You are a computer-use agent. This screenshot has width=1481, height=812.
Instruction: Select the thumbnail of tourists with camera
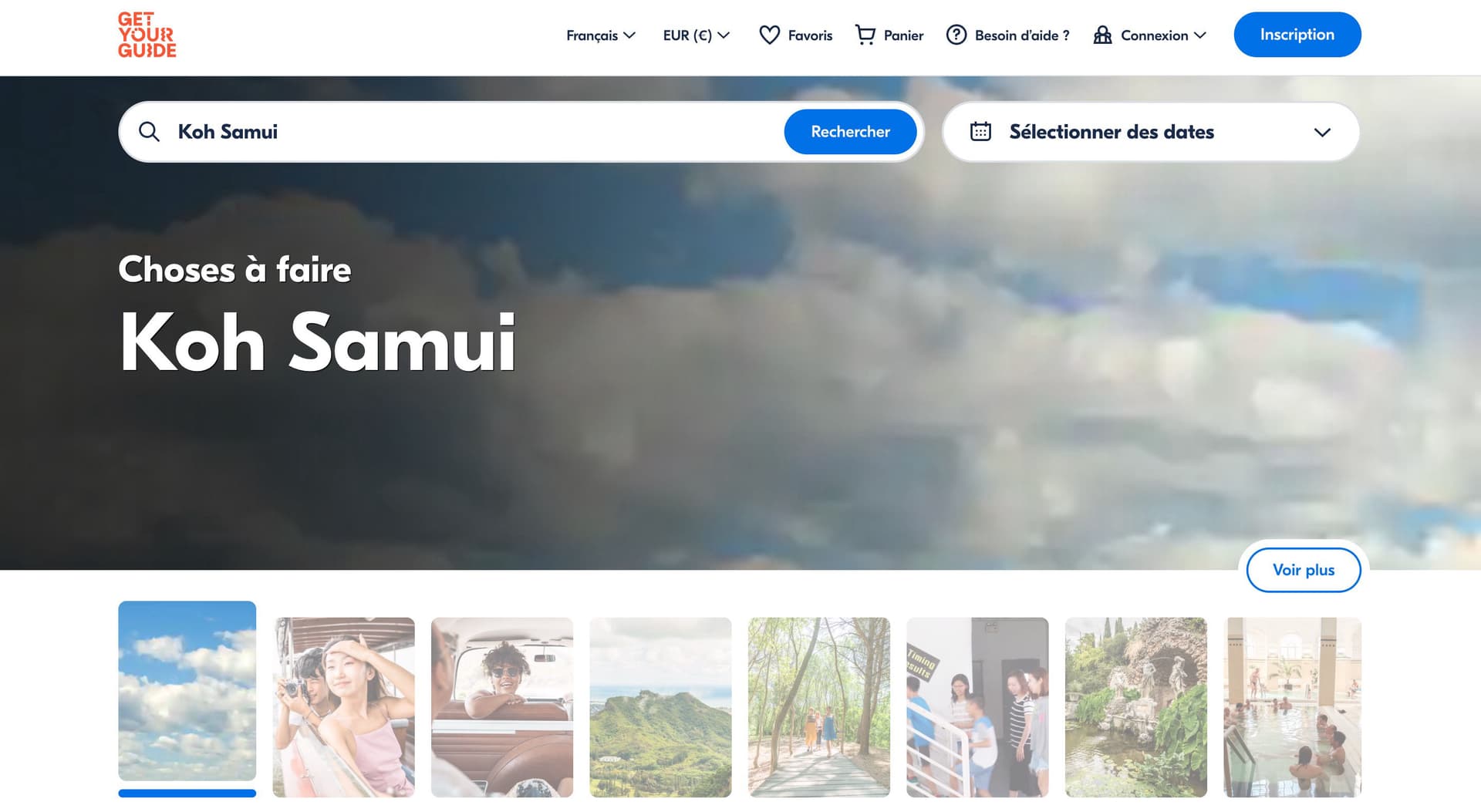(x=344, y=706)
